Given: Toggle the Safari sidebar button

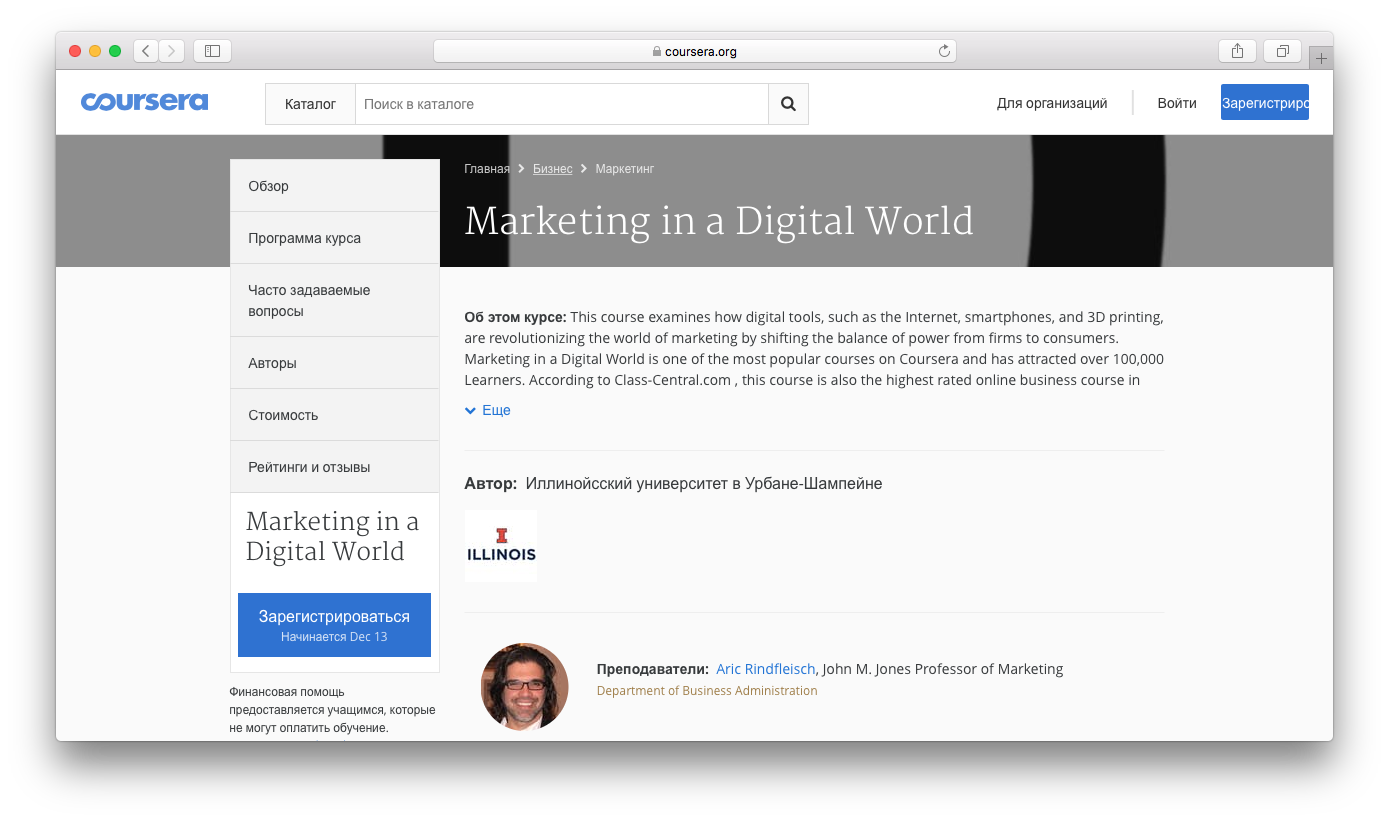Looking at the screenshot, I should point(212,51).
